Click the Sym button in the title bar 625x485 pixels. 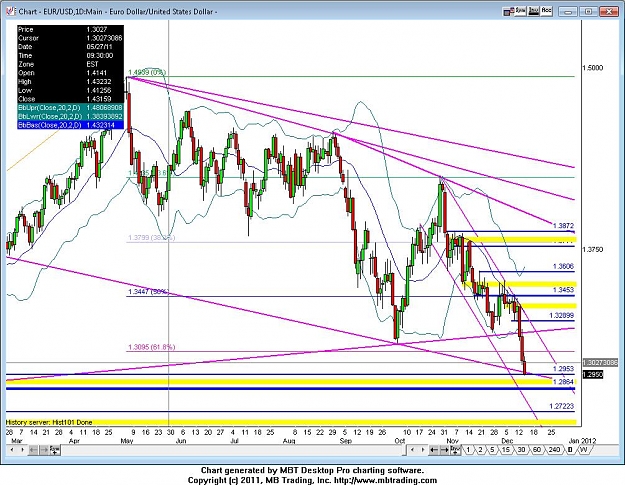click(520, 11)
